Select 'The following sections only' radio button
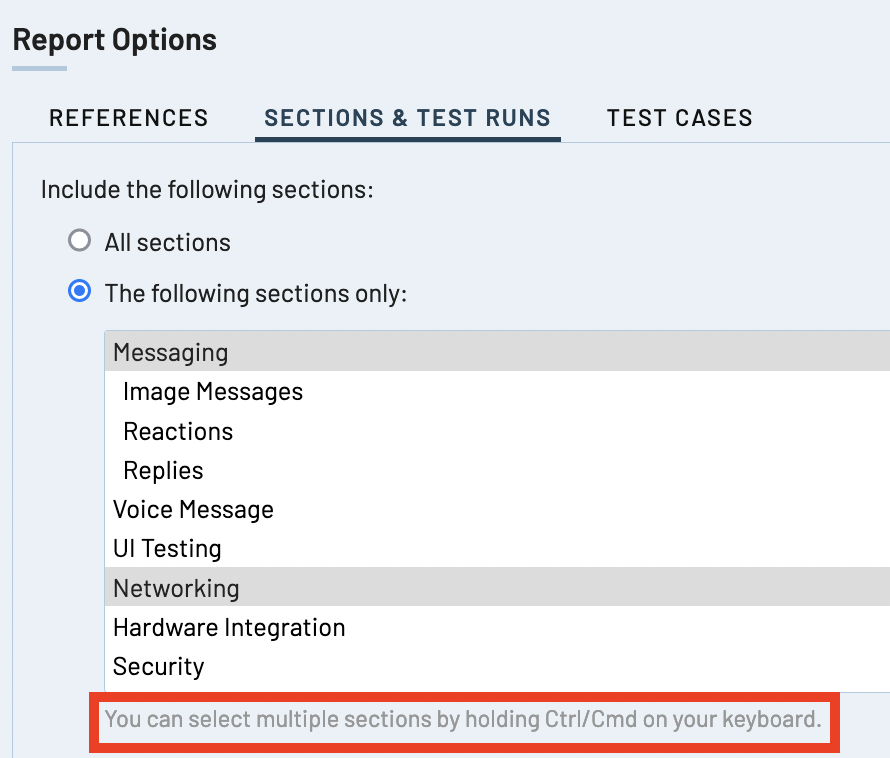Screen dimensions: 890x758 79,292
